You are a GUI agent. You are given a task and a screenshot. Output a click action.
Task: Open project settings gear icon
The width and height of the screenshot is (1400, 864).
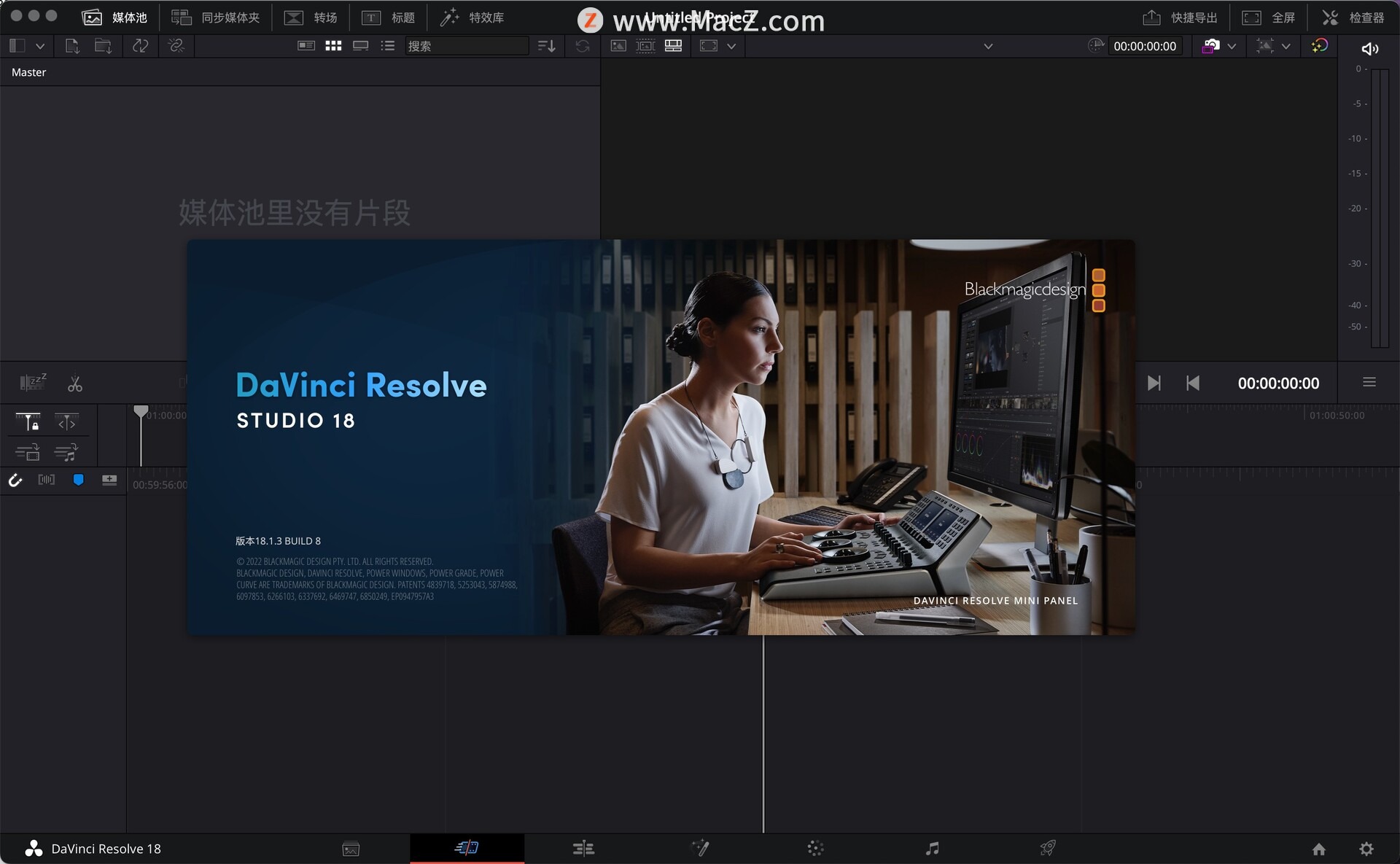pyautogui.click(x=1366, y=849)
